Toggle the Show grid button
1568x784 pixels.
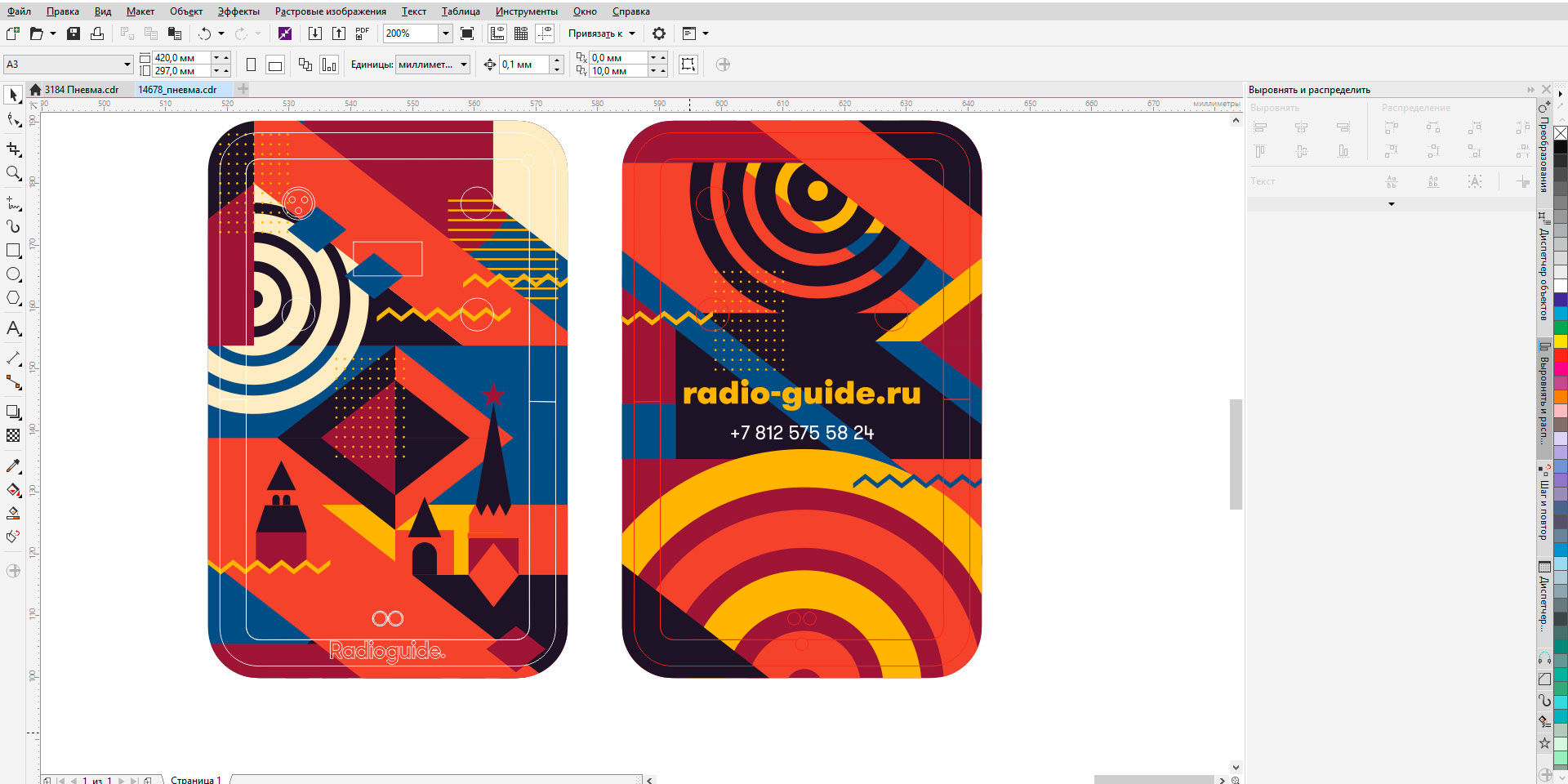click(521, 33)
